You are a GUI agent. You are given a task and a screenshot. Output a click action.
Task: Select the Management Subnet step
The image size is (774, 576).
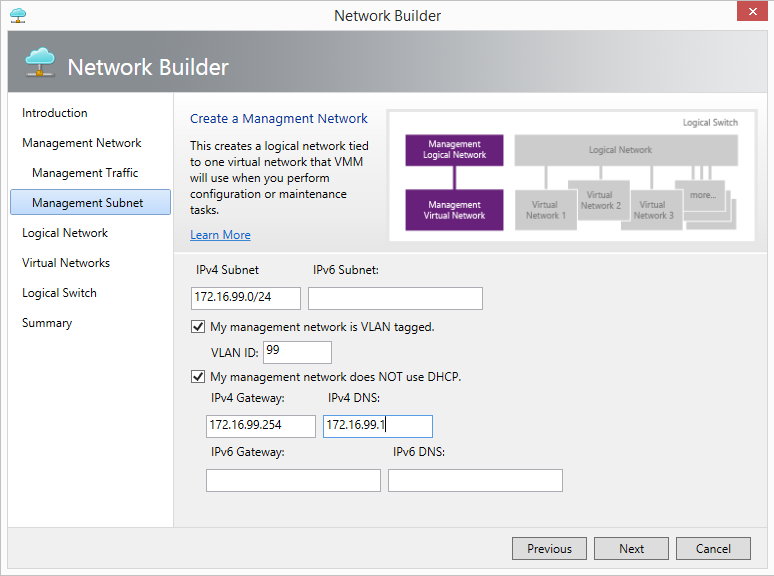pos(88,203)
